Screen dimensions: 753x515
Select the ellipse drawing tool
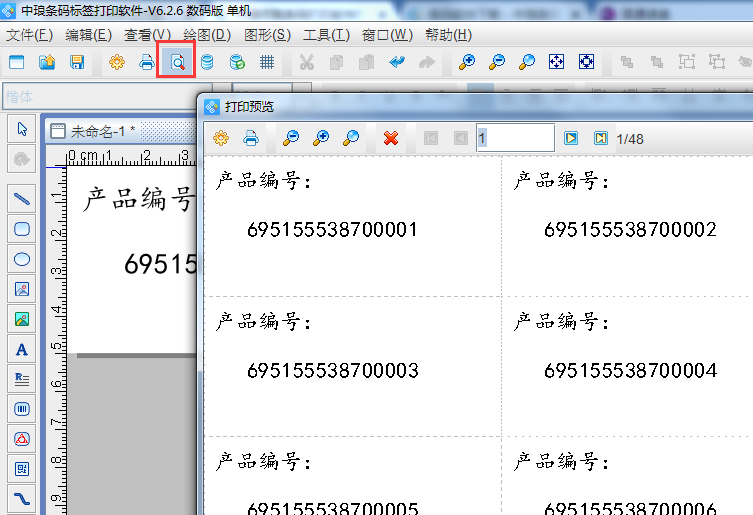22,259
